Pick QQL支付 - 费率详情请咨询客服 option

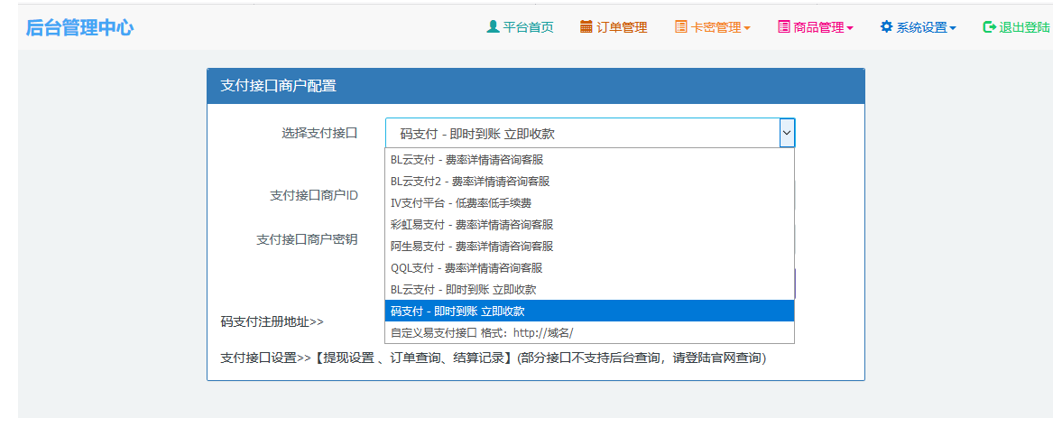(589, 268)
